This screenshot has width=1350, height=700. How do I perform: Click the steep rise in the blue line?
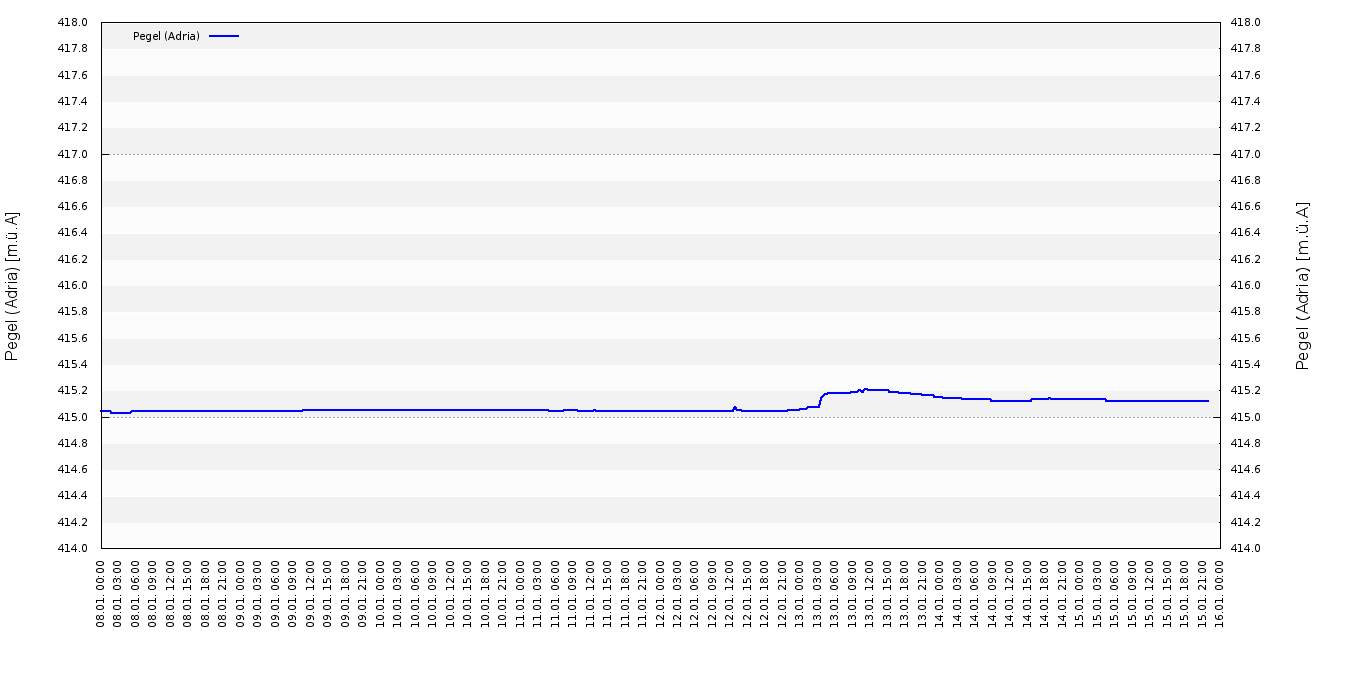point(821,400)
